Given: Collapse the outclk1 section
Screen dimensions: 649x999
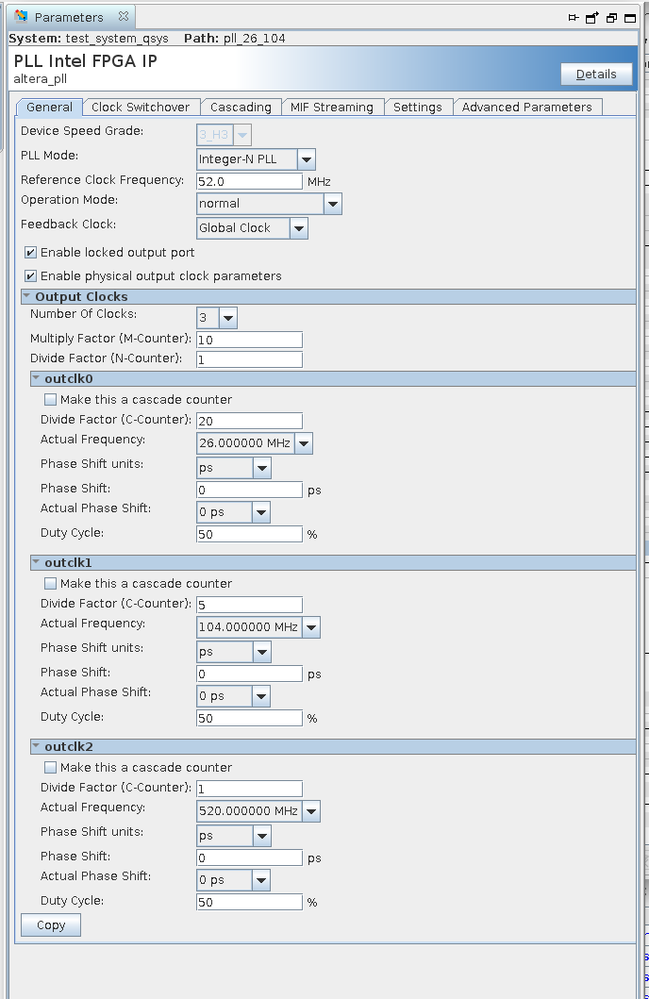Looking at the screenshot, I should 37,562.
